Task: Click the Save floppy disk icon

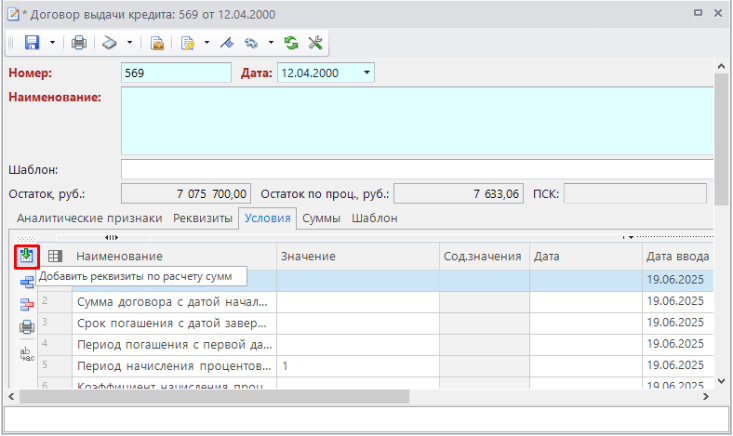Action: pos(30,43)
